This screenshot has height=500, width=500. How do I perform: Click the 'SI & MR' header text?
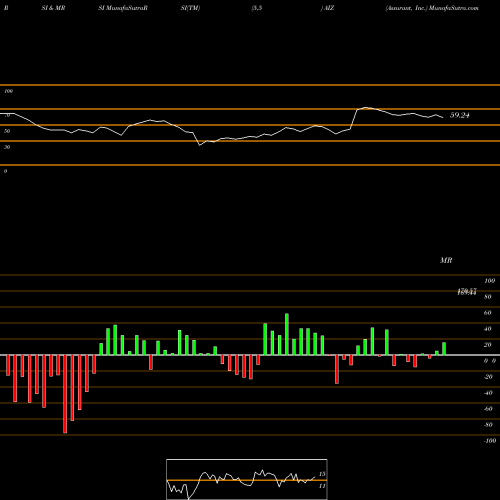[53, 8]
